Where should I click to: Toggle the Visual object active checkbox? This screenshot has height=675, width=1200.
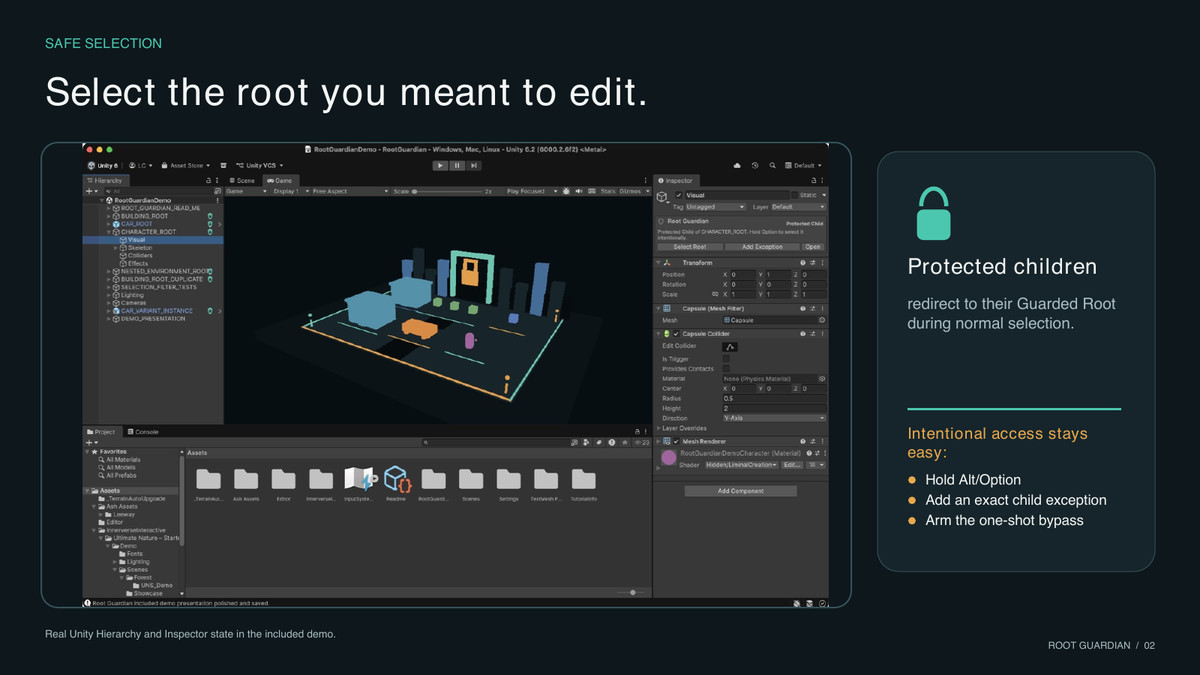click(679, 195)
